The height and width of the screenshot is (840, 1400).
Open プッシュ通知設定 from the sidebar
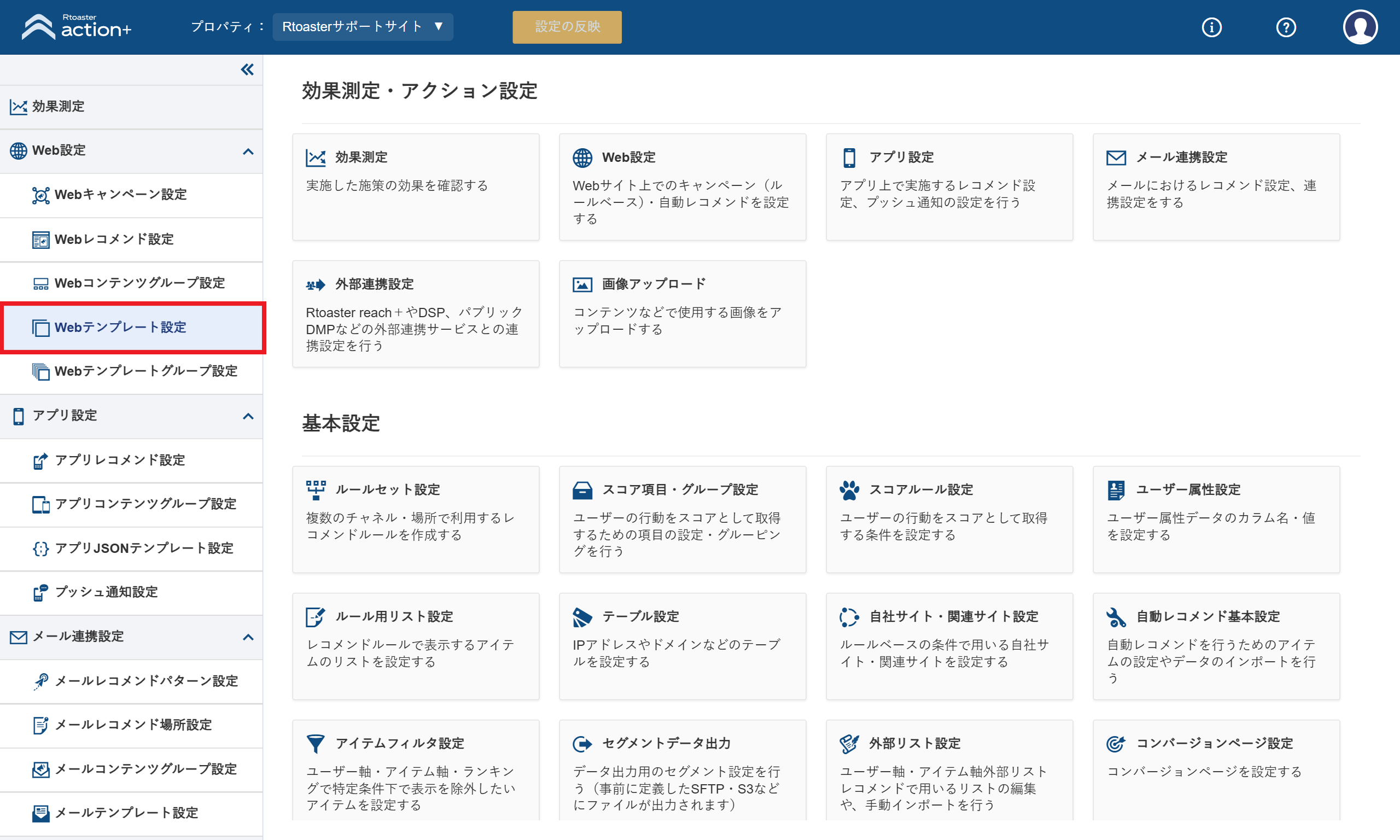131,593
